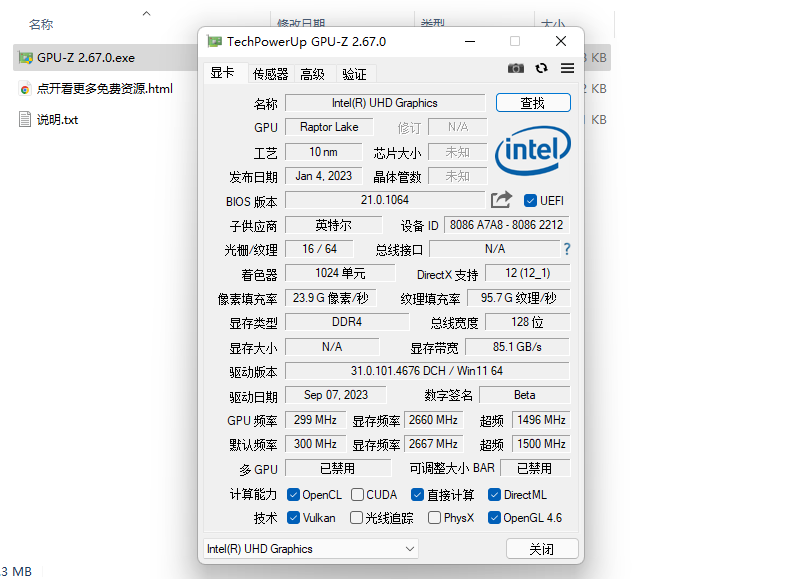Click the Intel logo in GPU-Z

click(x=533, y=150)
